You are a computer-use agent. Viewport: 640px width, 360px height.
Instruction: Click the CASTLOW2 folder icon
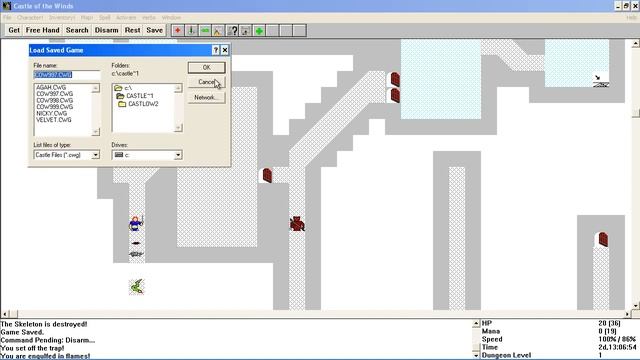122,104
